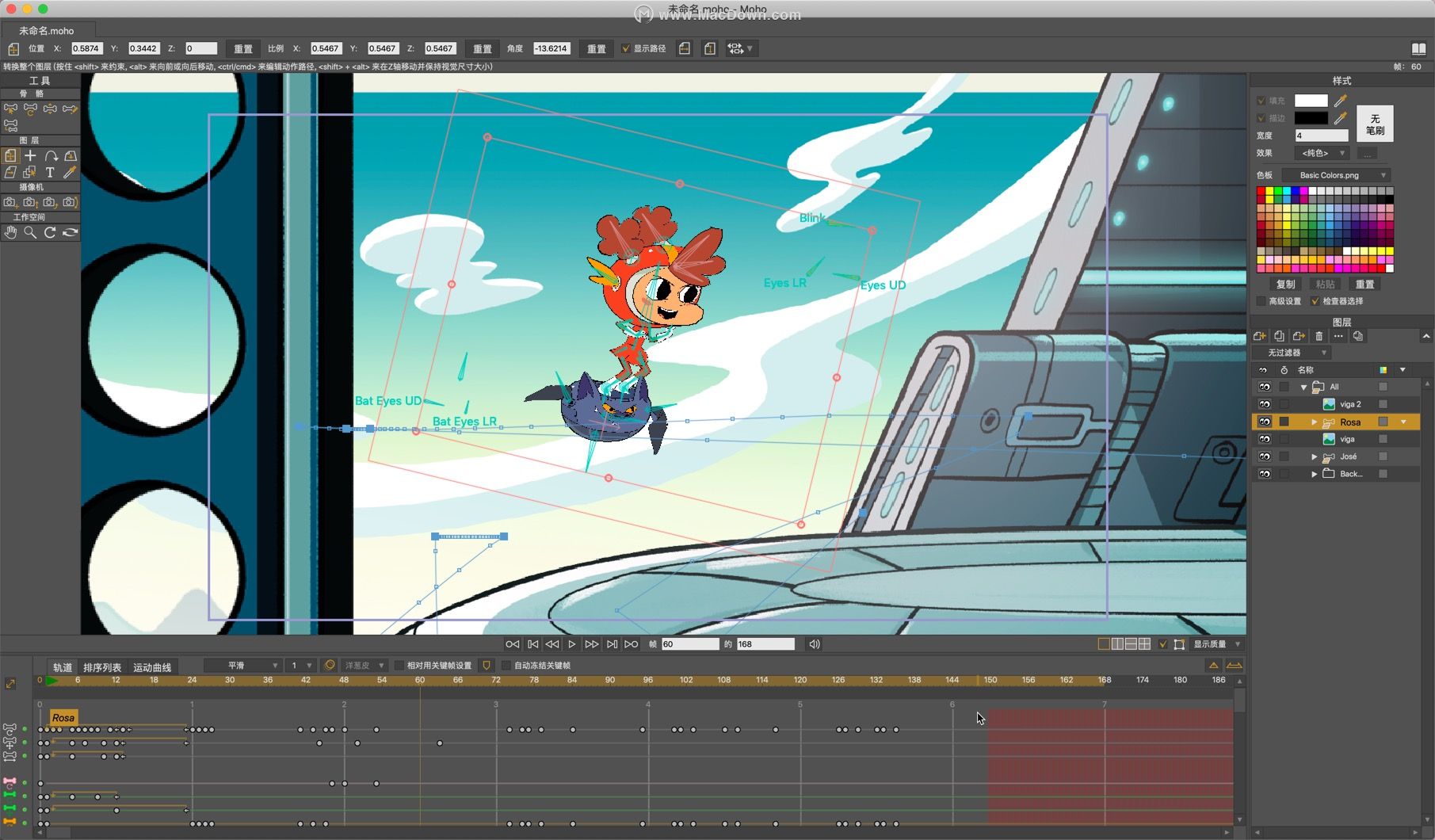
Task: Select the Add Layer plus tool
Action: tap(30, 156)
